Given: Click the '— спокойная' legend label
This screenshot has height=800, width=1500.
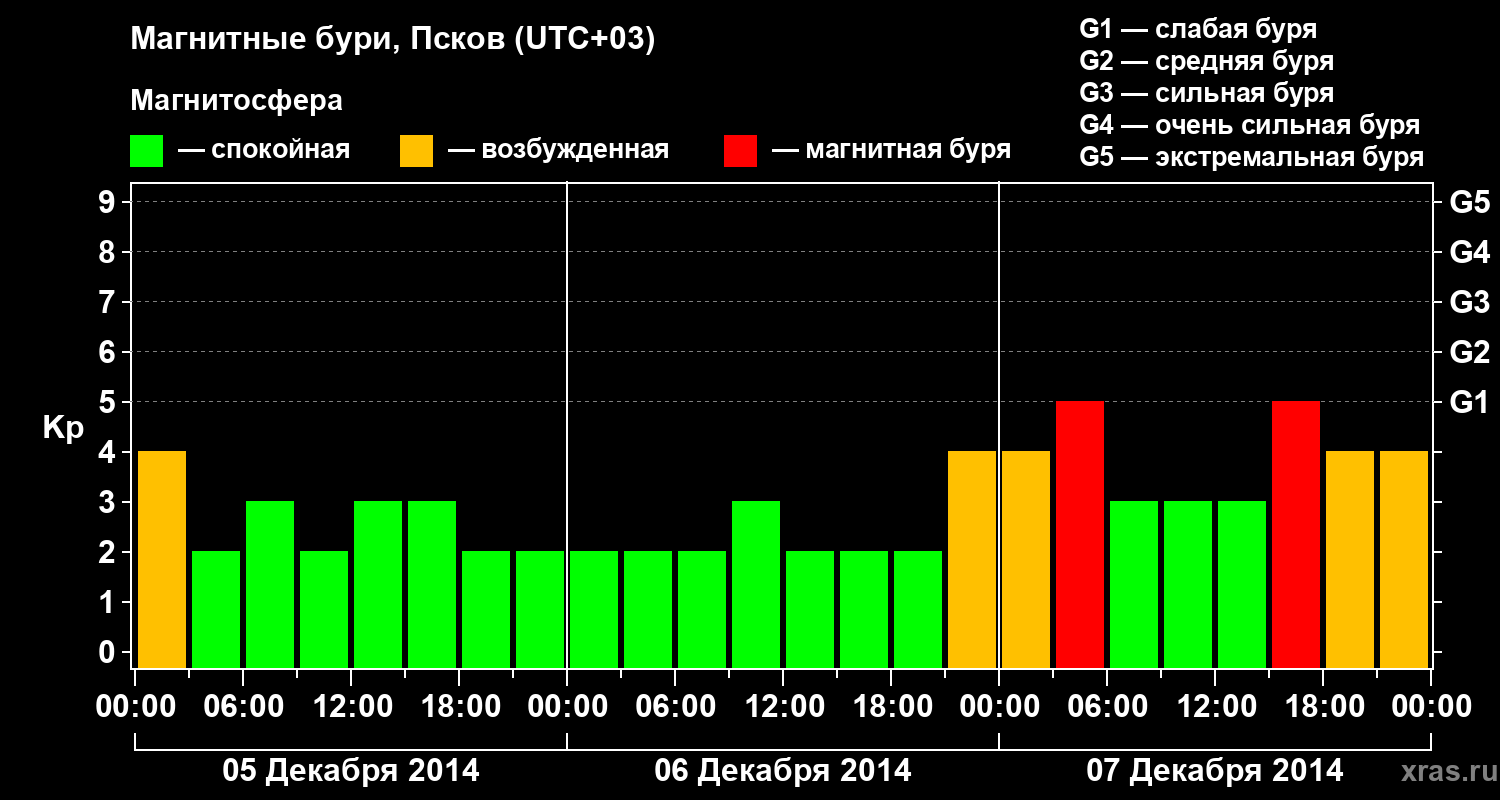Looking at the screenshot, I should pyautogui.click(x=264, y=150).
